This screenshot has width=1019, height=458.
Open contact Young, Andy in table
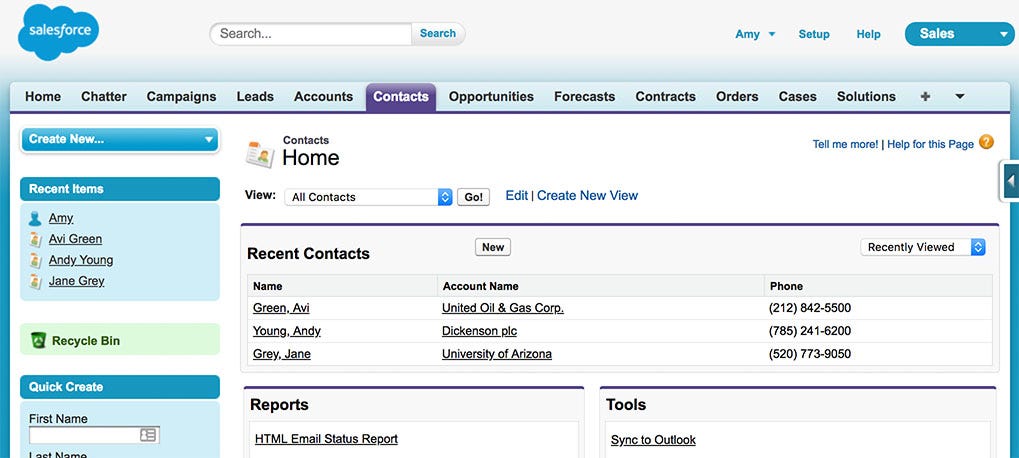click(x=287, y=331)
